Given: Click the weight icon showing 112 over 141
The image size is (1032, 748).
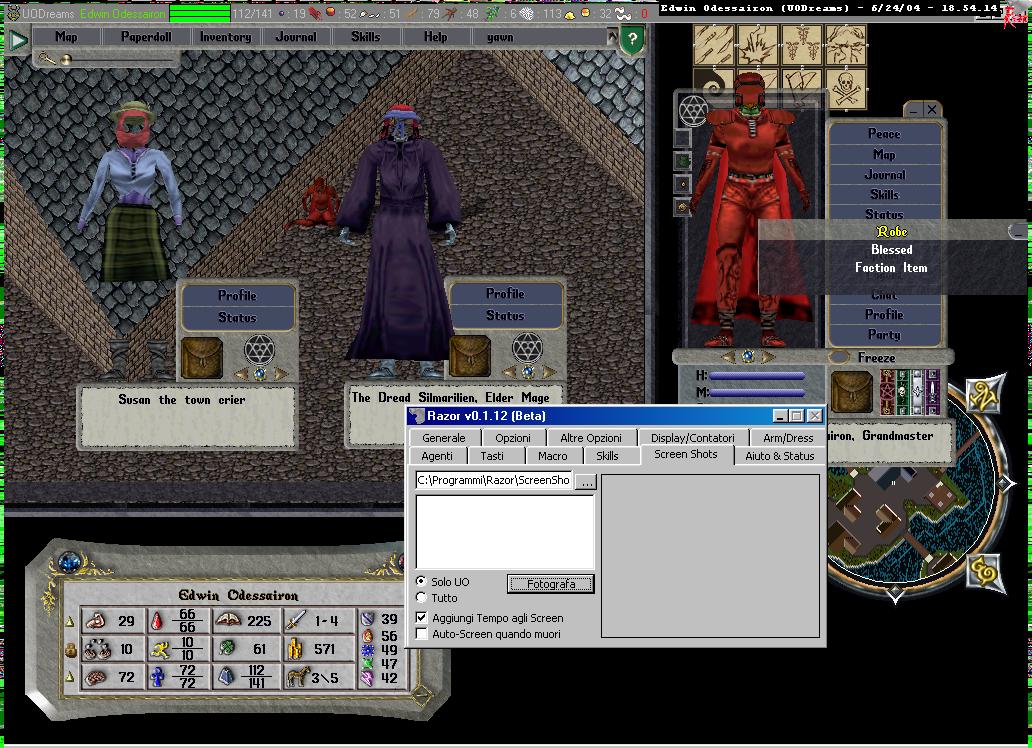Looking at the screenshot, I should [x=226, y=677].
